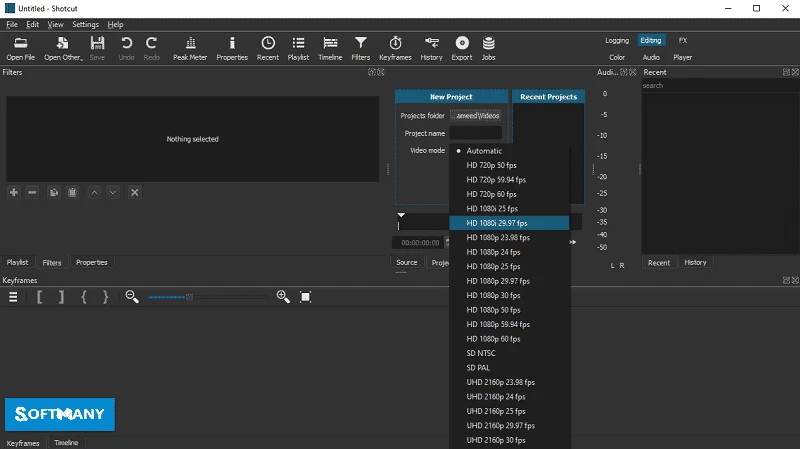Open the keyframes hamburger menu
This screenshot has width=800, height=449.
point(14,297)
